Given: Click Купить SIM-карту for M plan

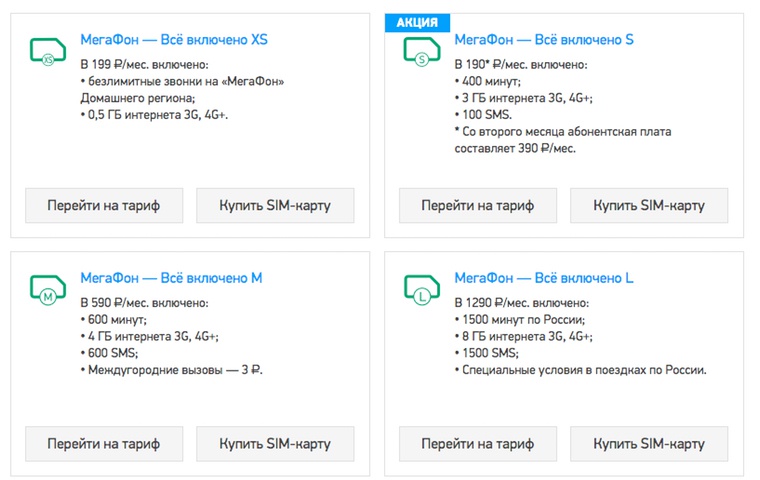Looking at the screenshot, I should click(x=275, y=444).
